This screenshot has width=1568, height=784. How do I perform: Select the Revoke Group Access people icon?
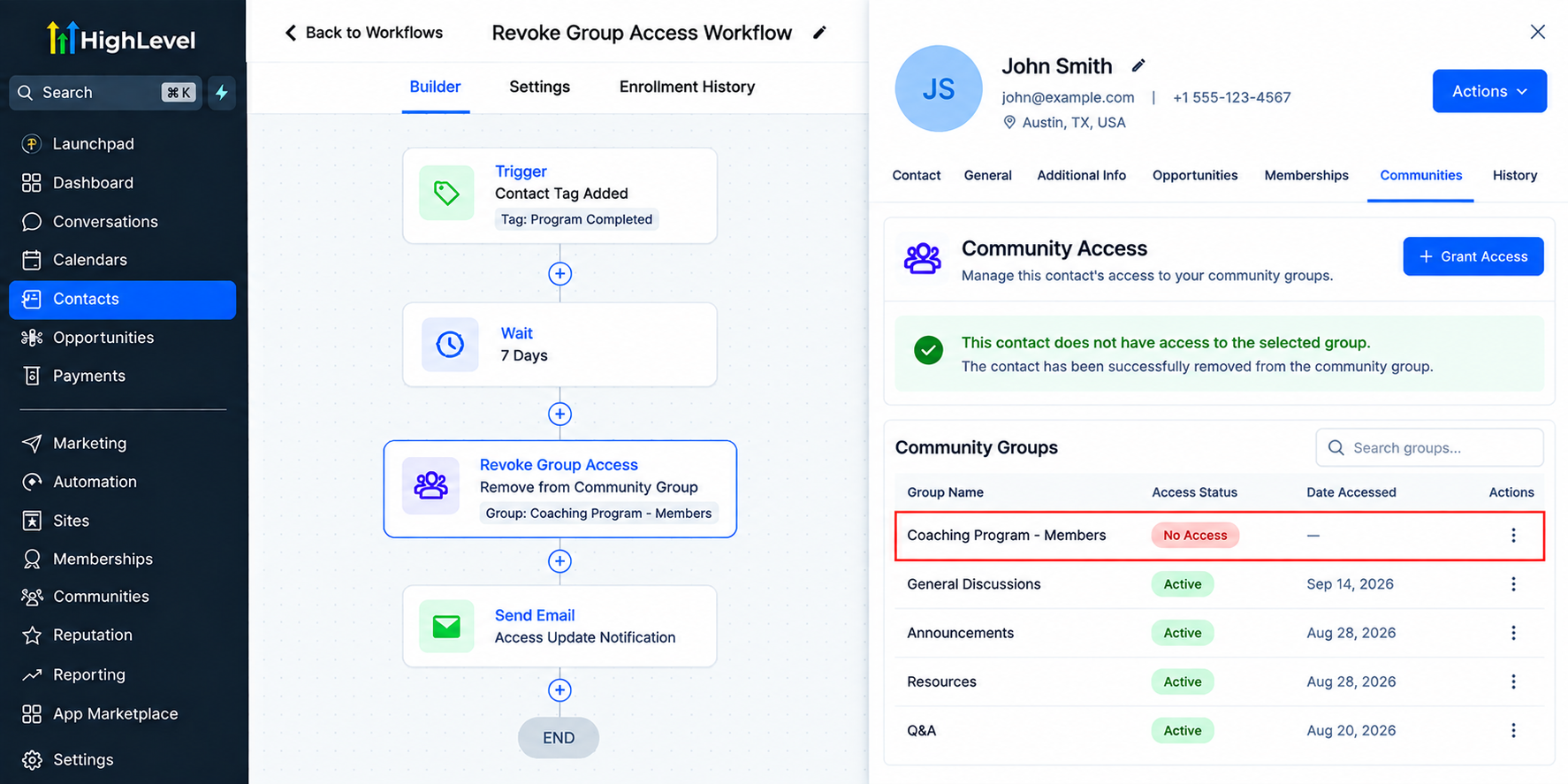pos(430,485)
